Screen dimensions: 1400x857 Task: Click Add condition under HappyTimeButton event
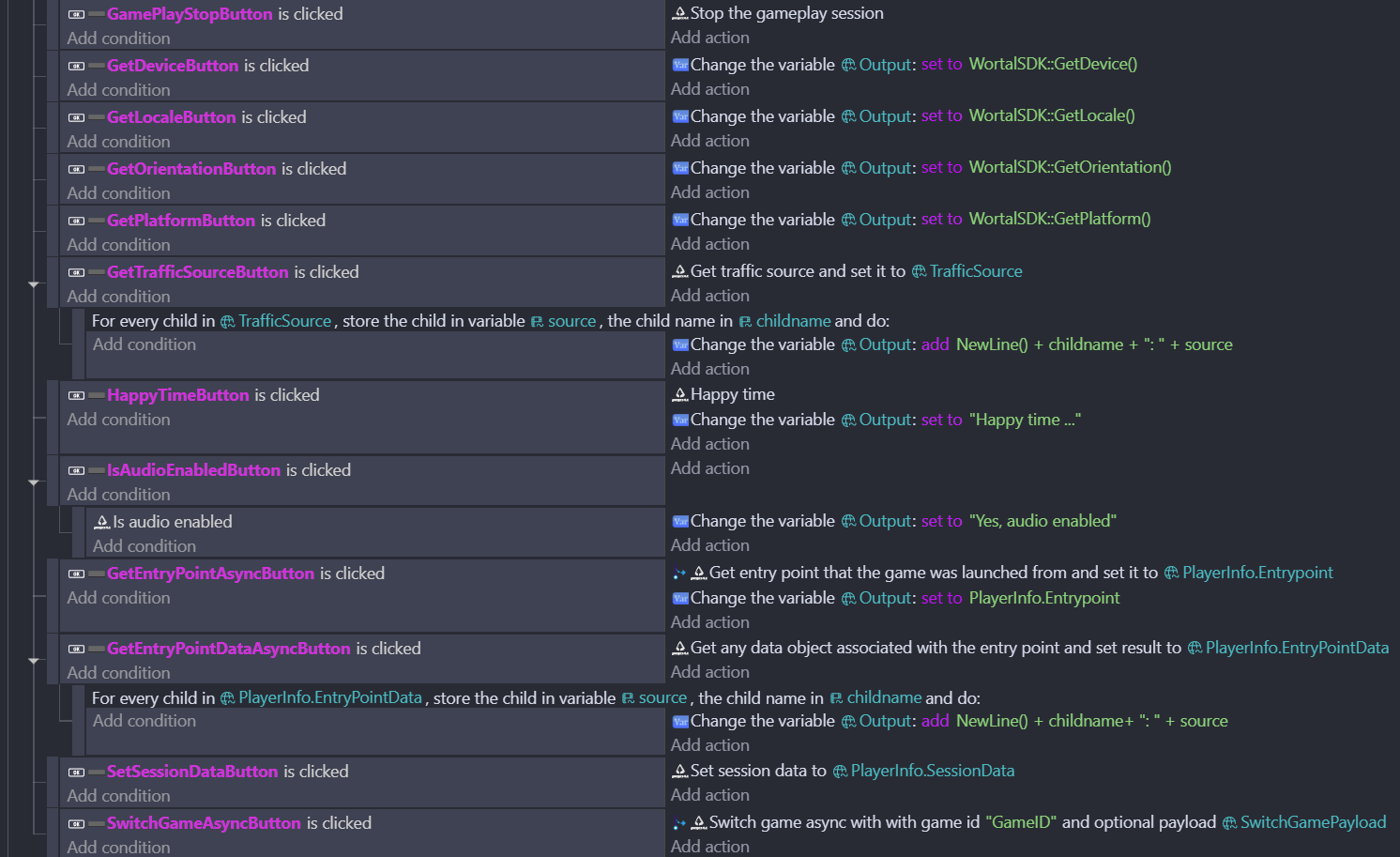point(118,419)
